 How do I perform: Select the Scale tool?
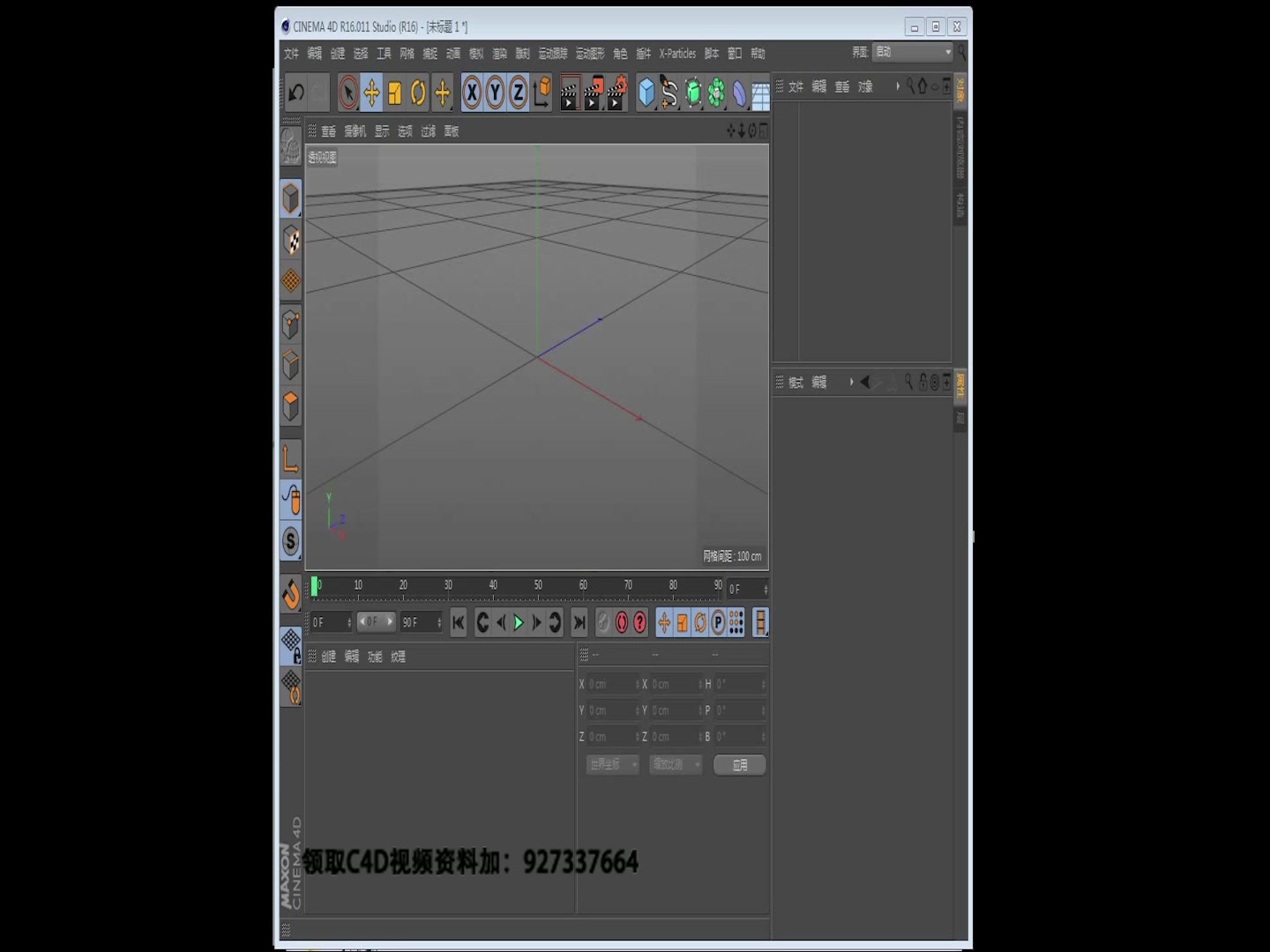393,93
